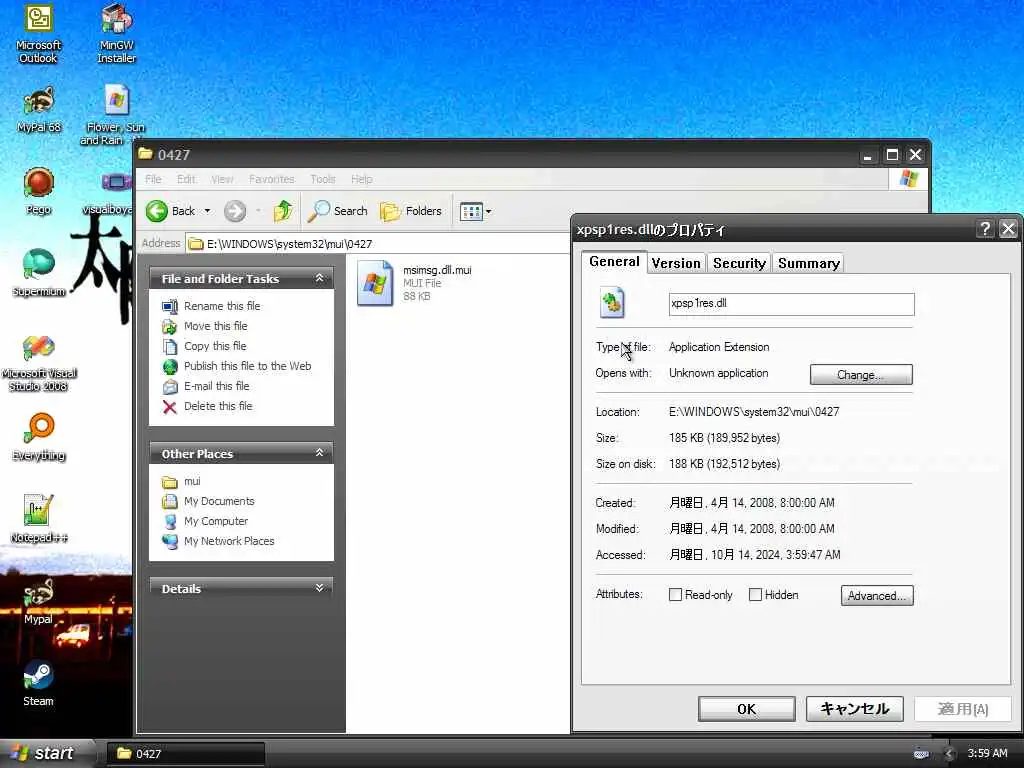Launch the Everything search shortcut

coord(39,437)
